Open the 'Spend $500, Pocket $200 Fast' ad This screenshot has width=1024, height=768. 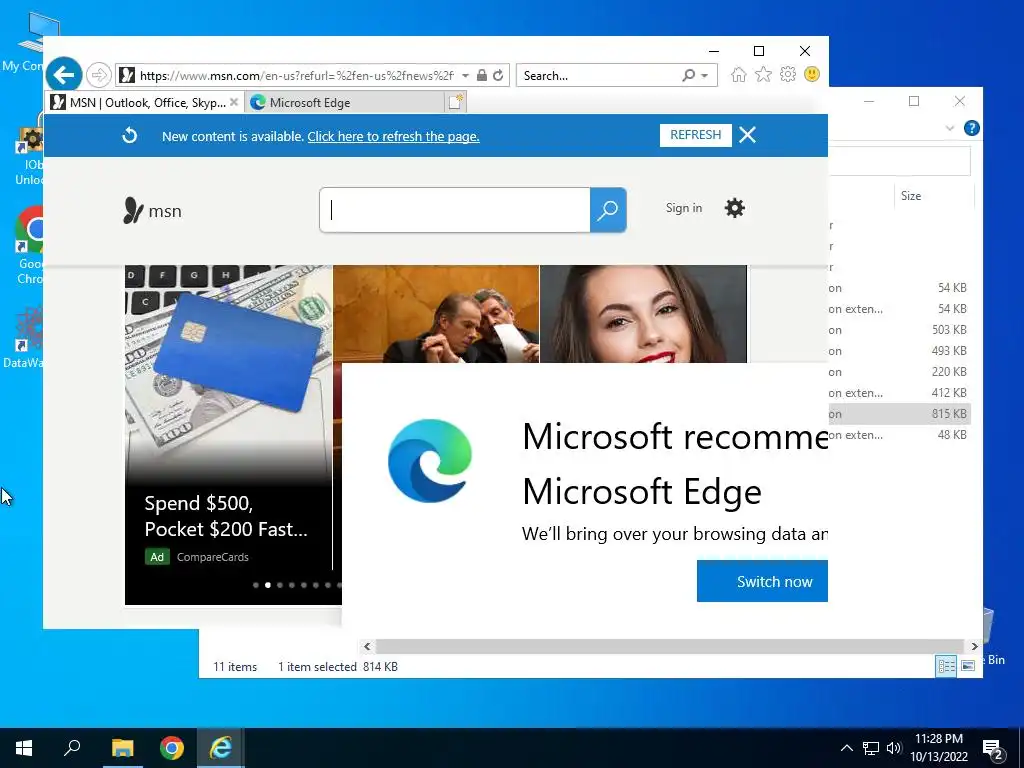(x=226, y=516)
